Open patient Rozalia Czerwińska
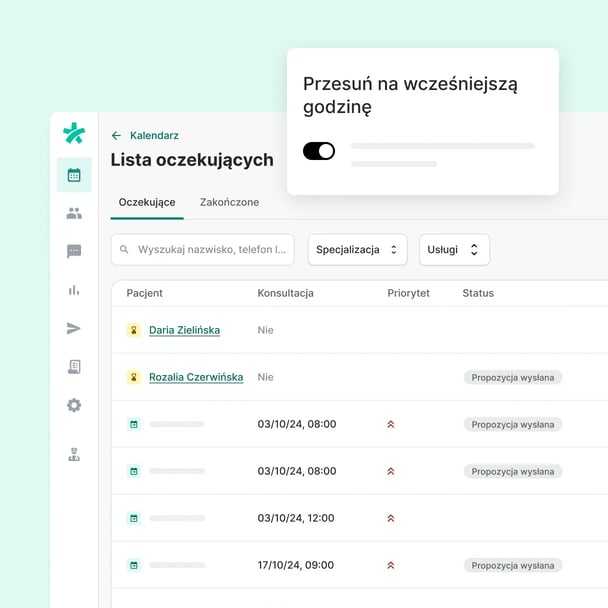 pyautogui.click(x=196, y=377)
